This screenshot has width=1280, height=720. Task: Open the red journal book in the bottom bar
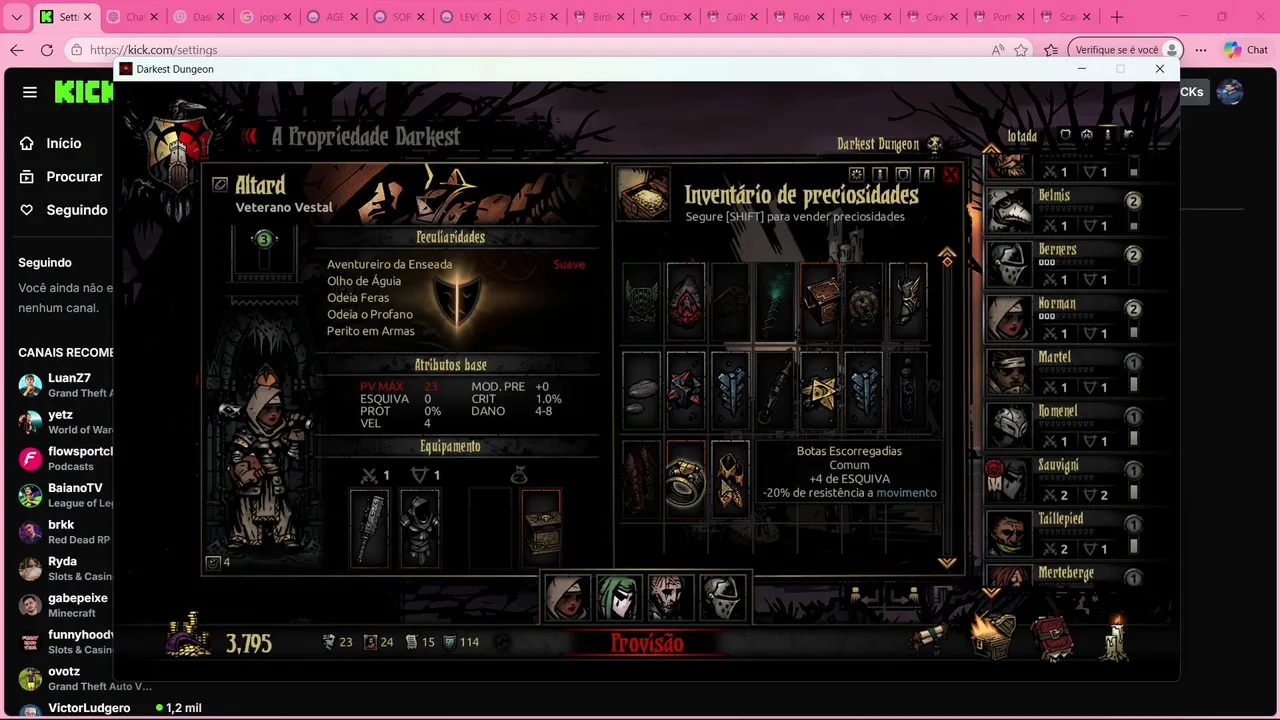pos(1053,638)
